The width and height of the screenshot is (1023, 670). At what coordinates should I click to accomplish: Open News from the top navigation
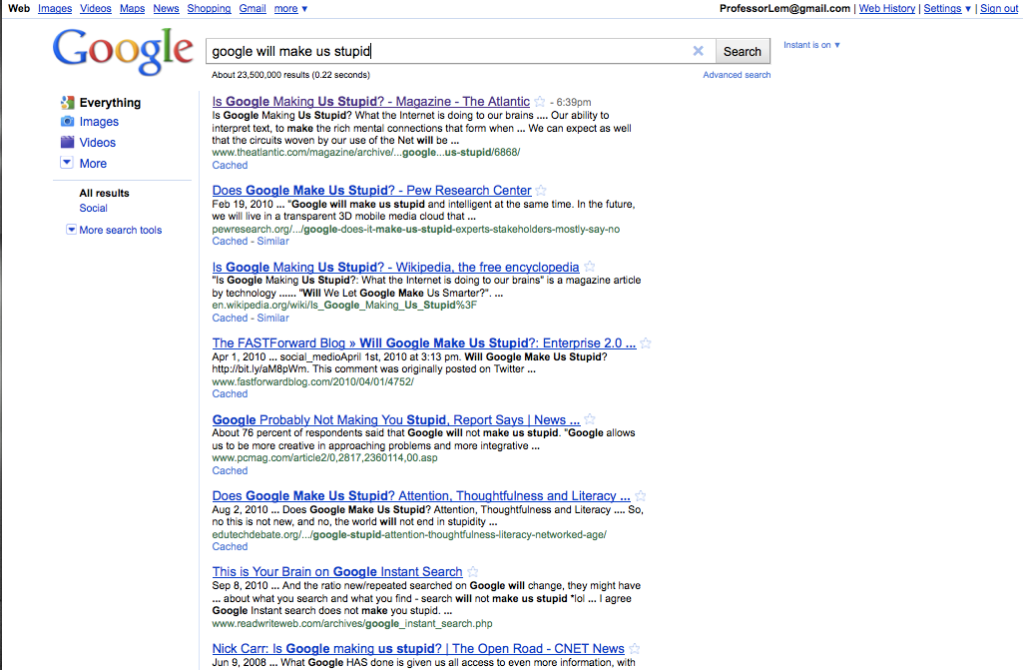pos(165,8)
